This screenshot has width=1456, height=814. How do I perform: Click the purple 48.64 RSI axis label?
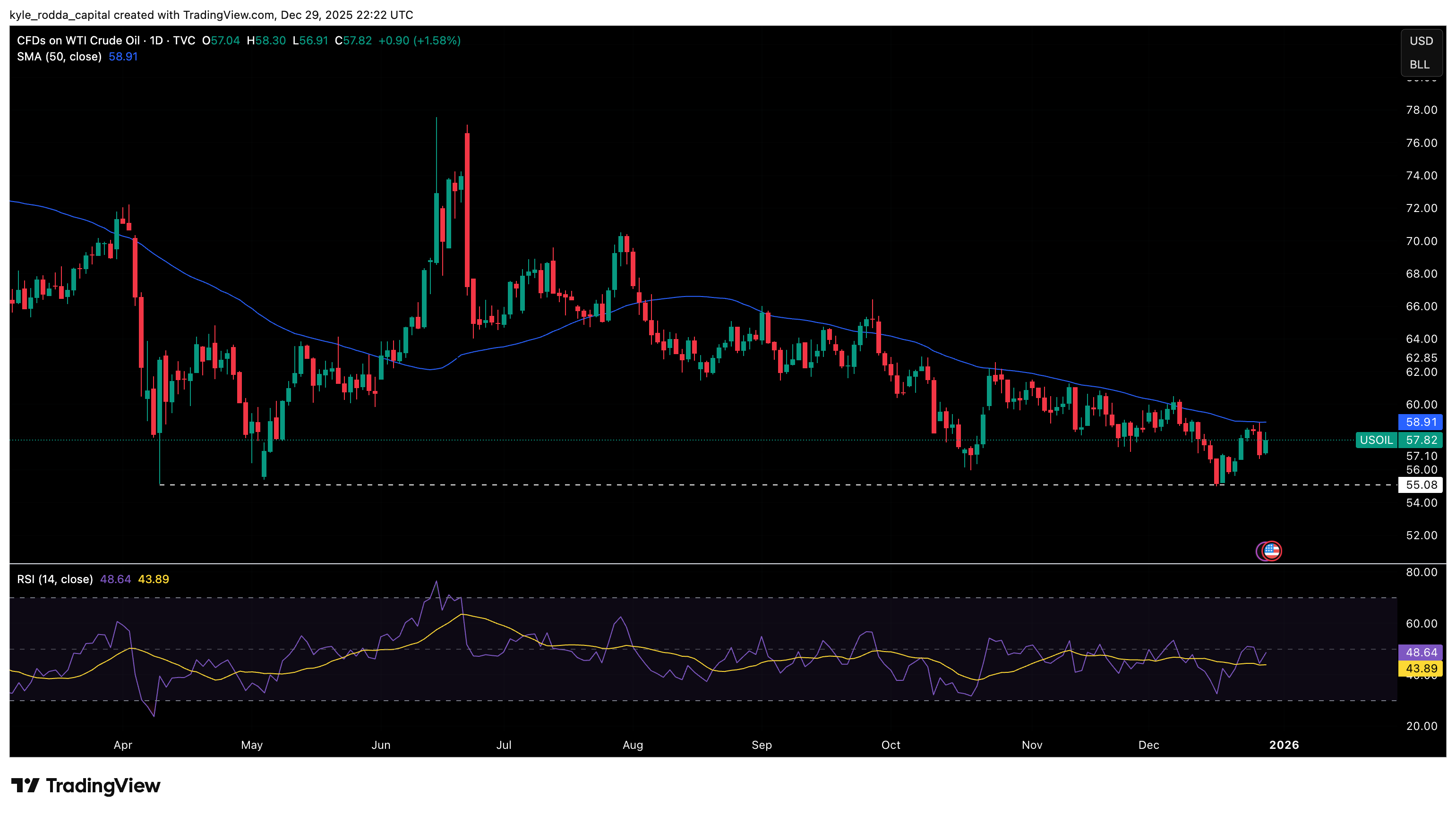point(1421,653)
